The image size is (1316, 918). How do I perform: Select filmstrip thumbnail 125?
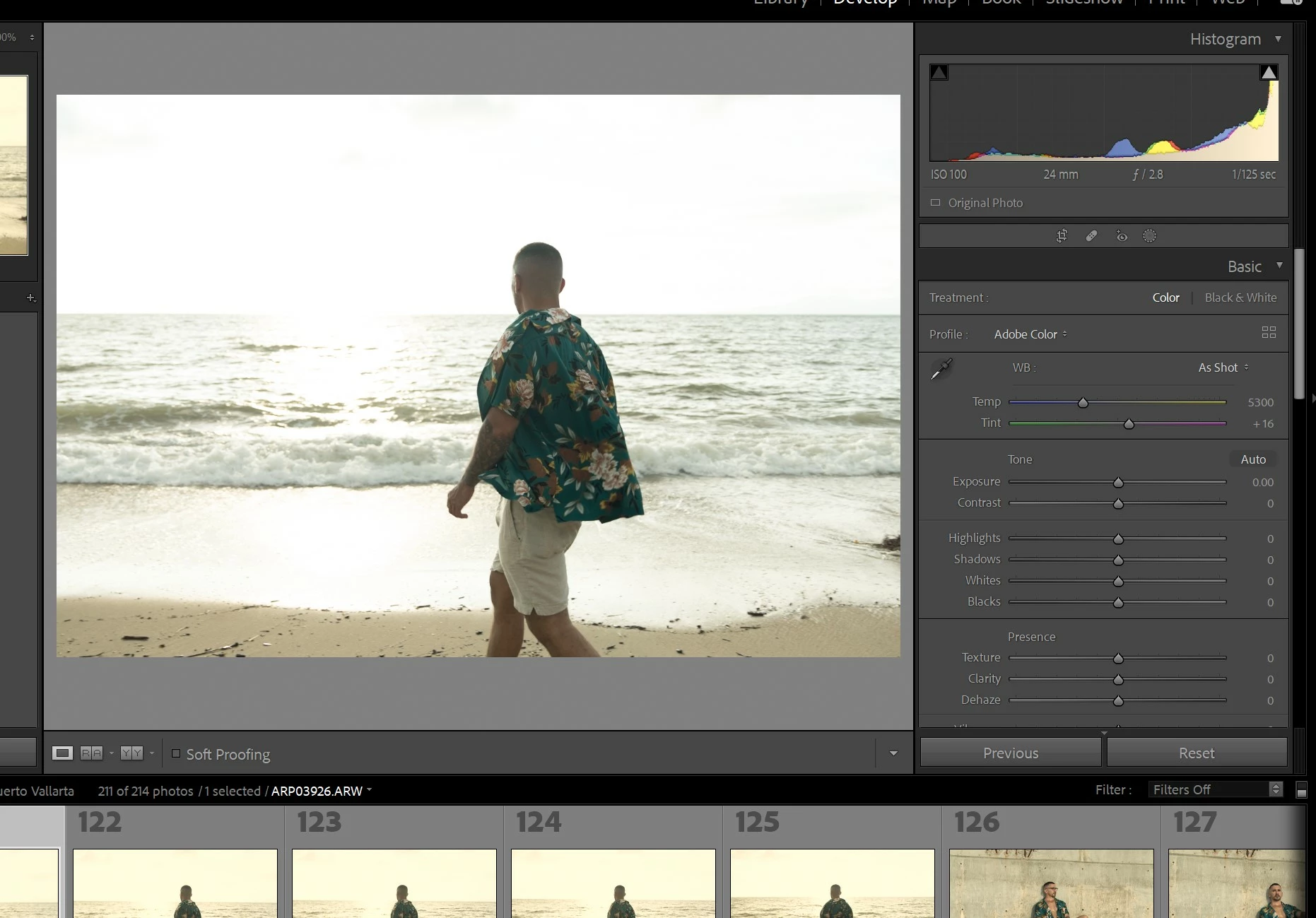click(x=833, y=883)
